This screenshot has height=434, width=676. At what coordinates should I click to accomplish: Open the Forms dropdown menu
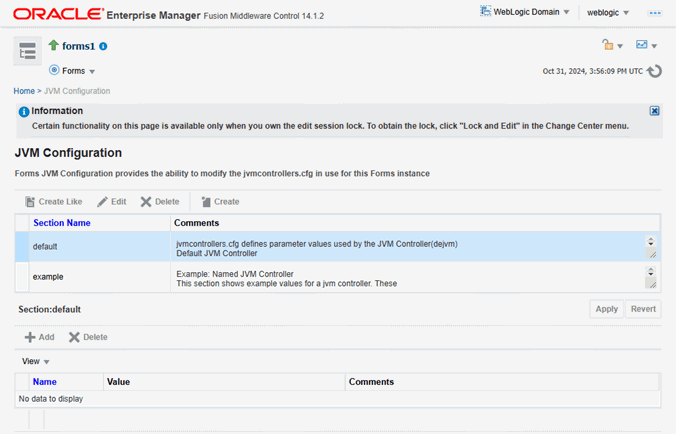[78, 71]
